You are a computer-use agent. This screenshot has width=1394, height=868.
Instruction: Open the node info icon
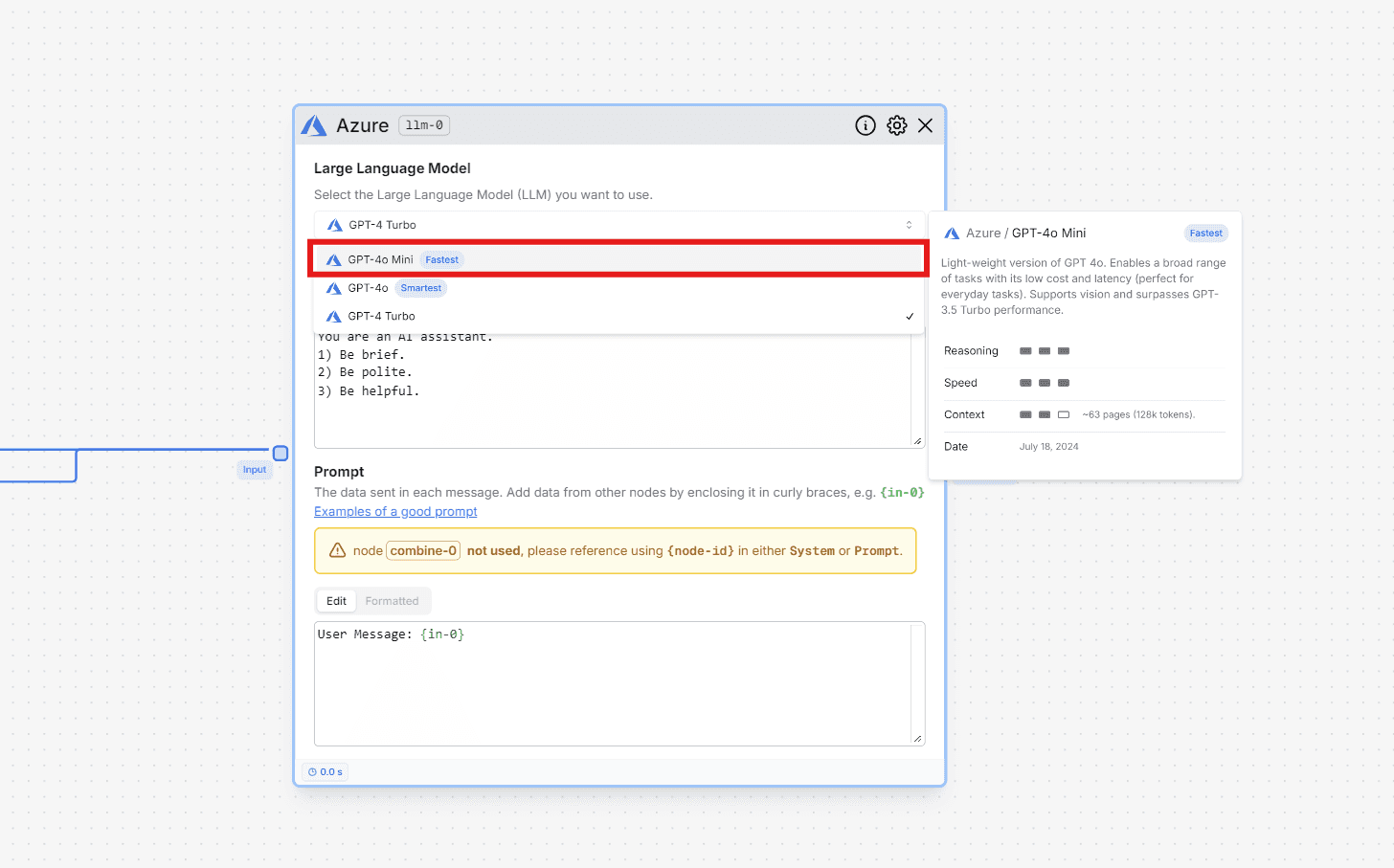(x=866, y=125)
